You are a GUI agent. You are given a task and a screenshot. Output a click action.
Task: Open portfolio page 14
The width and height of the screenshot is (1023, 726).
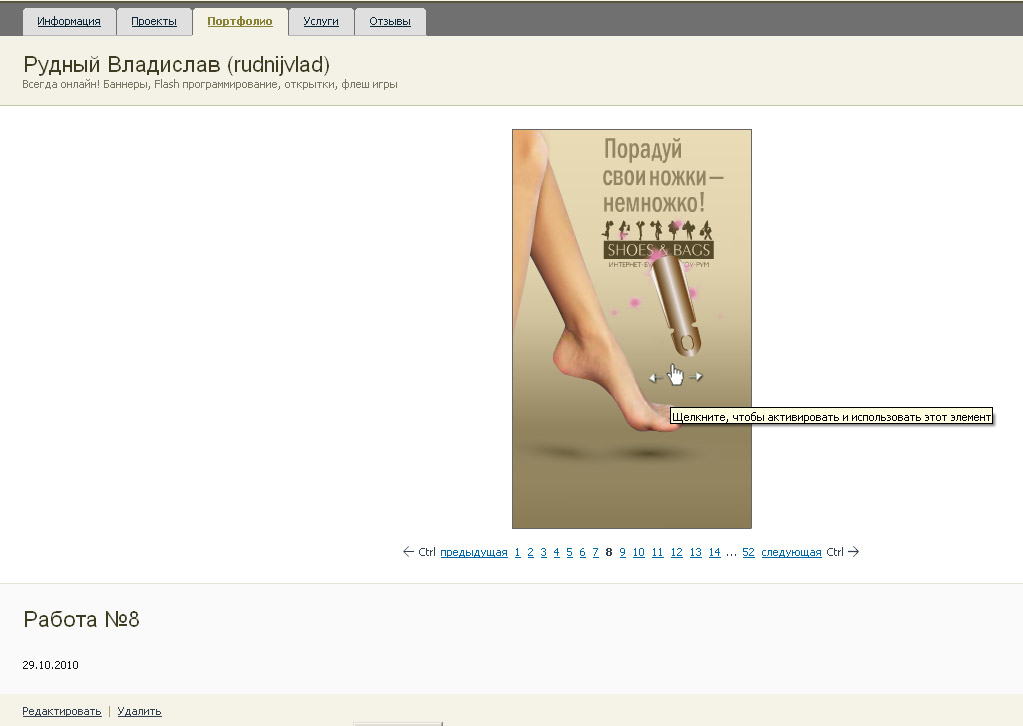(714, 552)
